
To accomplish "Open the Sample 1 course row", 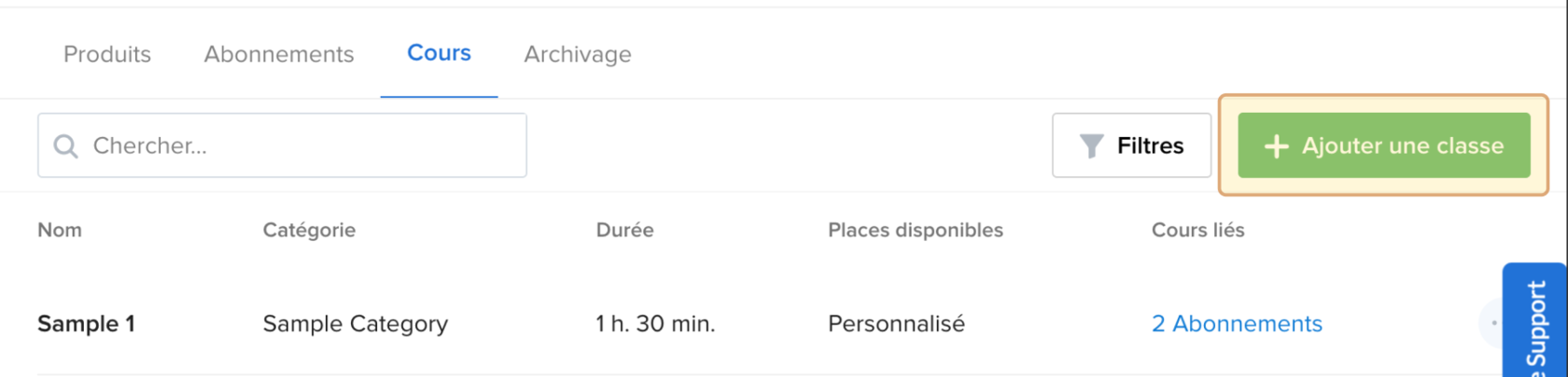I will click(86, 324).
